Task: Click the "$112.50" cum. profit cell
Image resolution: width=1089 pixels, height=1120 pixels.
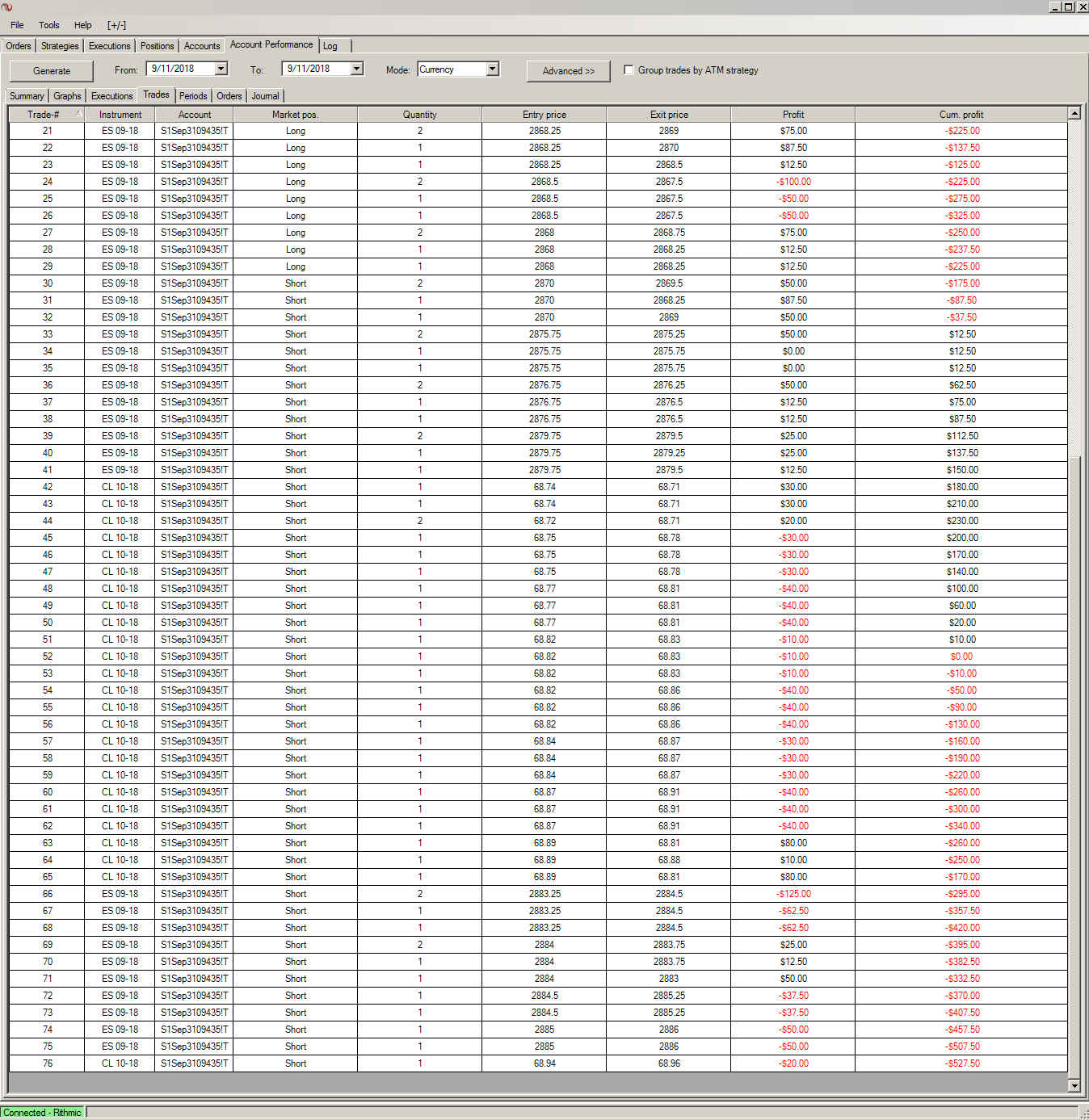Action: [x=961, y=436]
